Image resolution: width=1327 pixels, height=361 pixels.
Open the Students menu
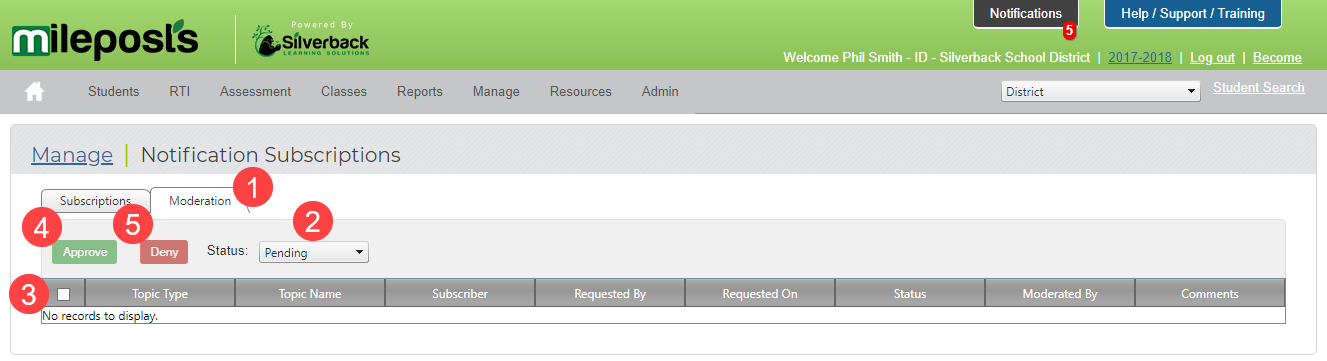point(114,91)
